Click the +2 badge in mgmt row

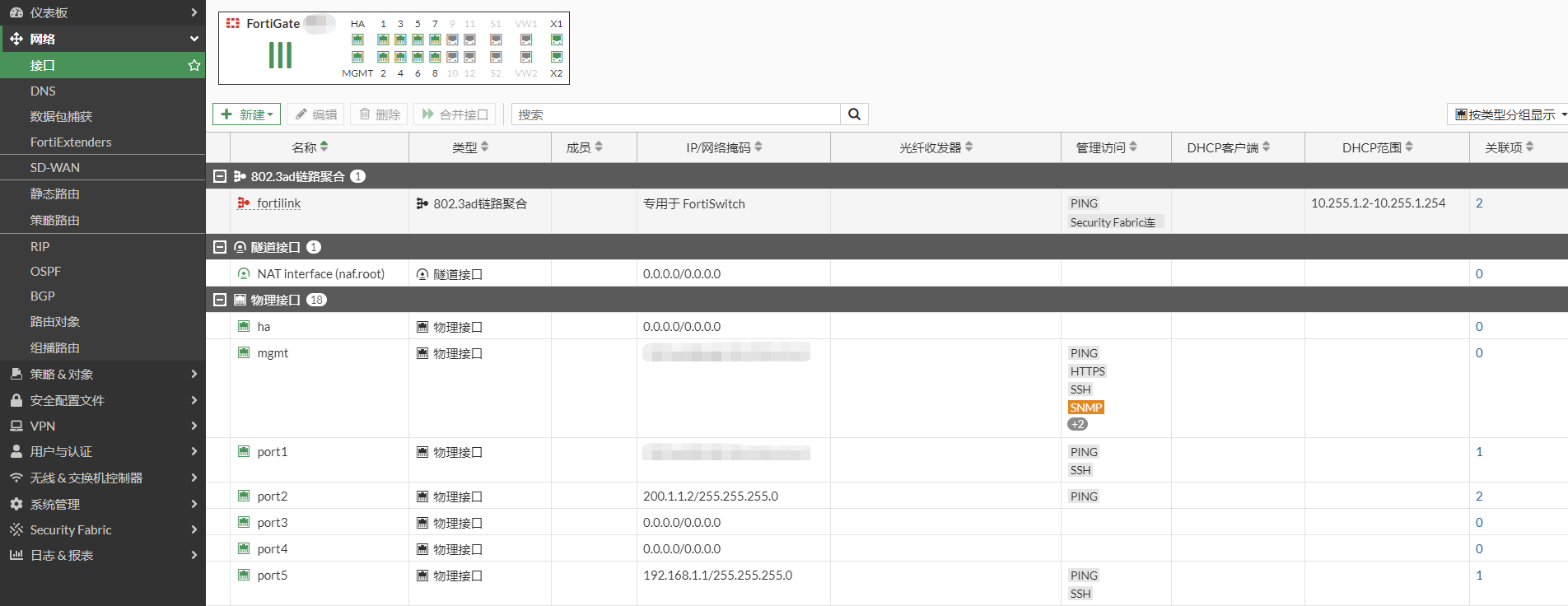(x=1077, y=425)
